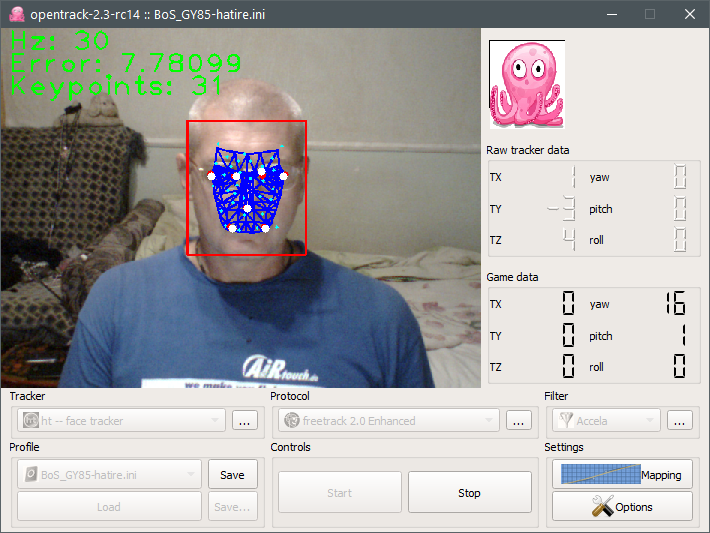Click the pink octopus logo image
The height and width of the screenshot is (533, 710).
click(527, 84)
